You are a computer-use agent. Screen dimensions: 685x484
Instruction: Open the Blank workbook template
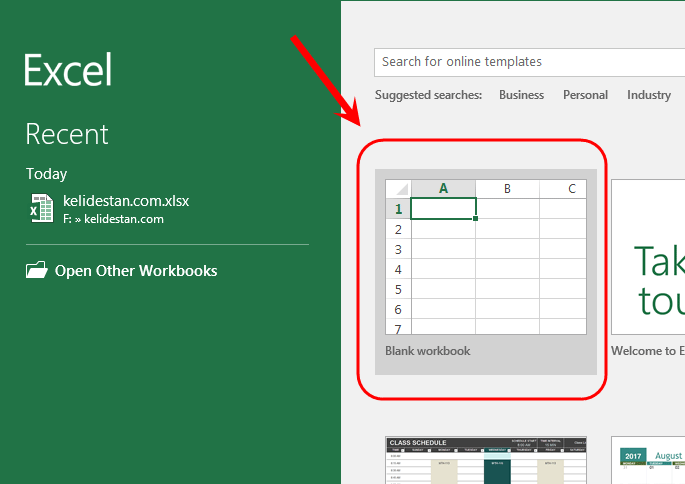[x=486, y=272]
